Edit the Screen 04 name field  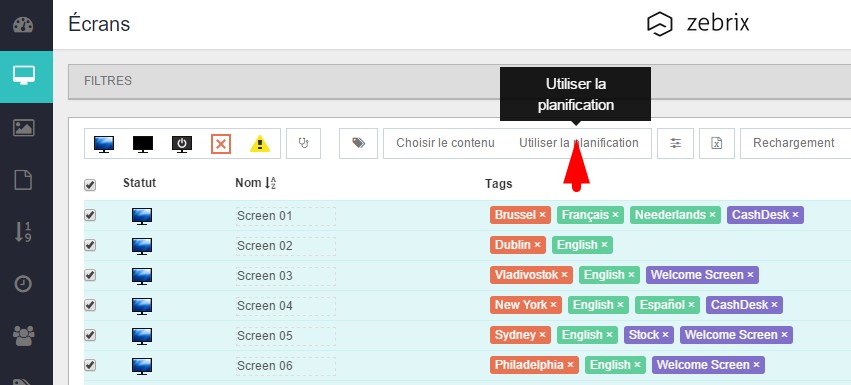[285, 306]
